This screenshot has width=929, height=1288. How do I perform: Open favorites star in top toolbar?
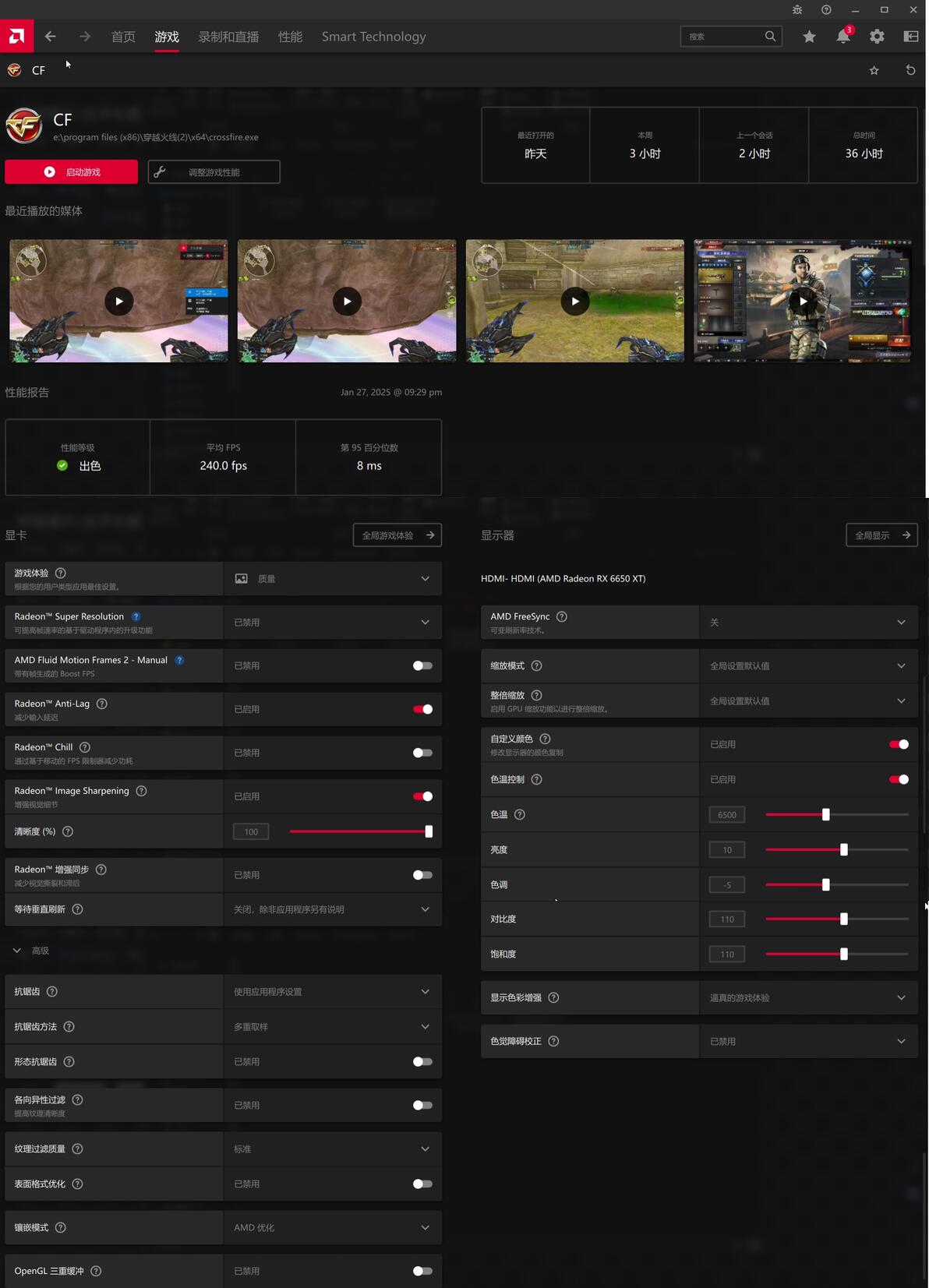809,37
